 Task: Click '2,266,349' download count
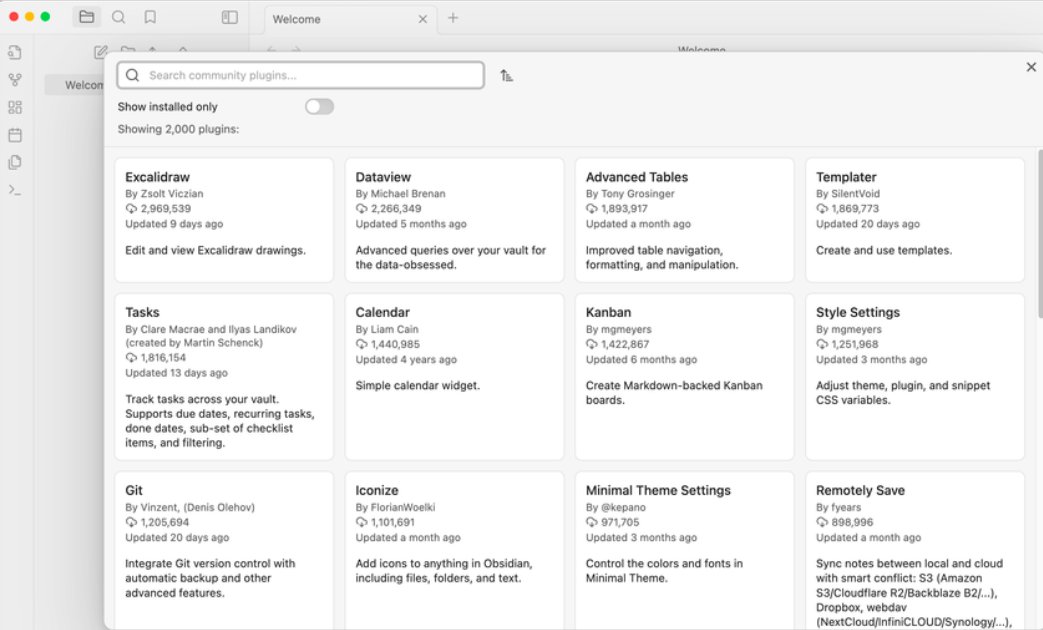click(396, 208)
